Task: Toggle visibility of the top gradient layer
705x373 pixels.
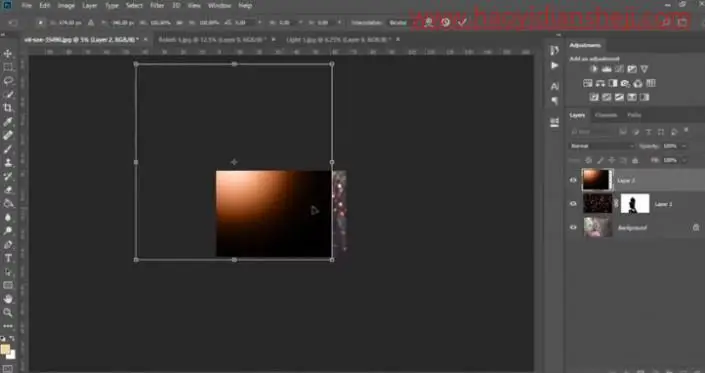Action: [x=573, y=180]
